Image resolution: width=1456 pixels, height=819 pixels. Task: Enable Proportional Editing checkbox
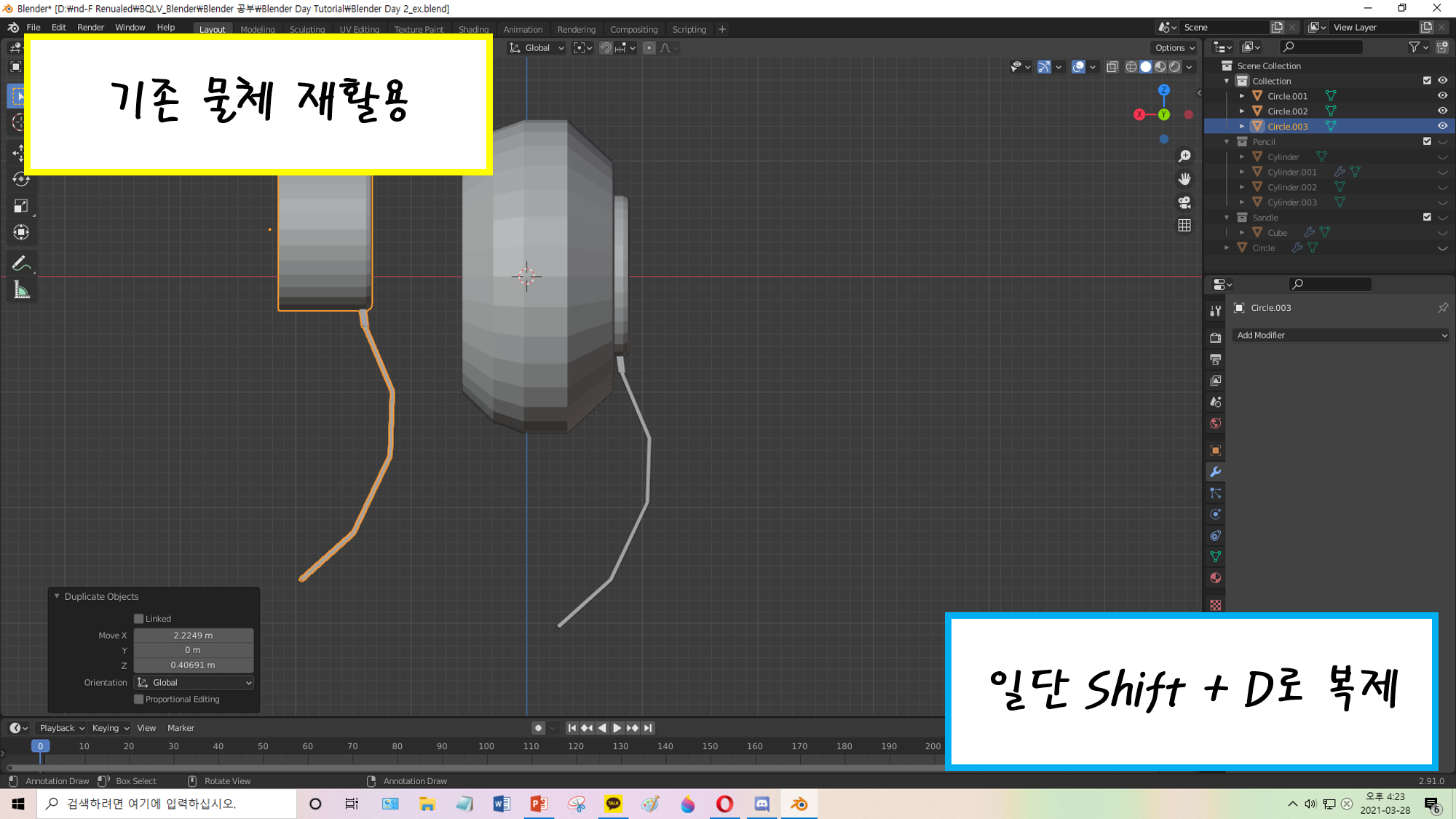pos(139,699)
